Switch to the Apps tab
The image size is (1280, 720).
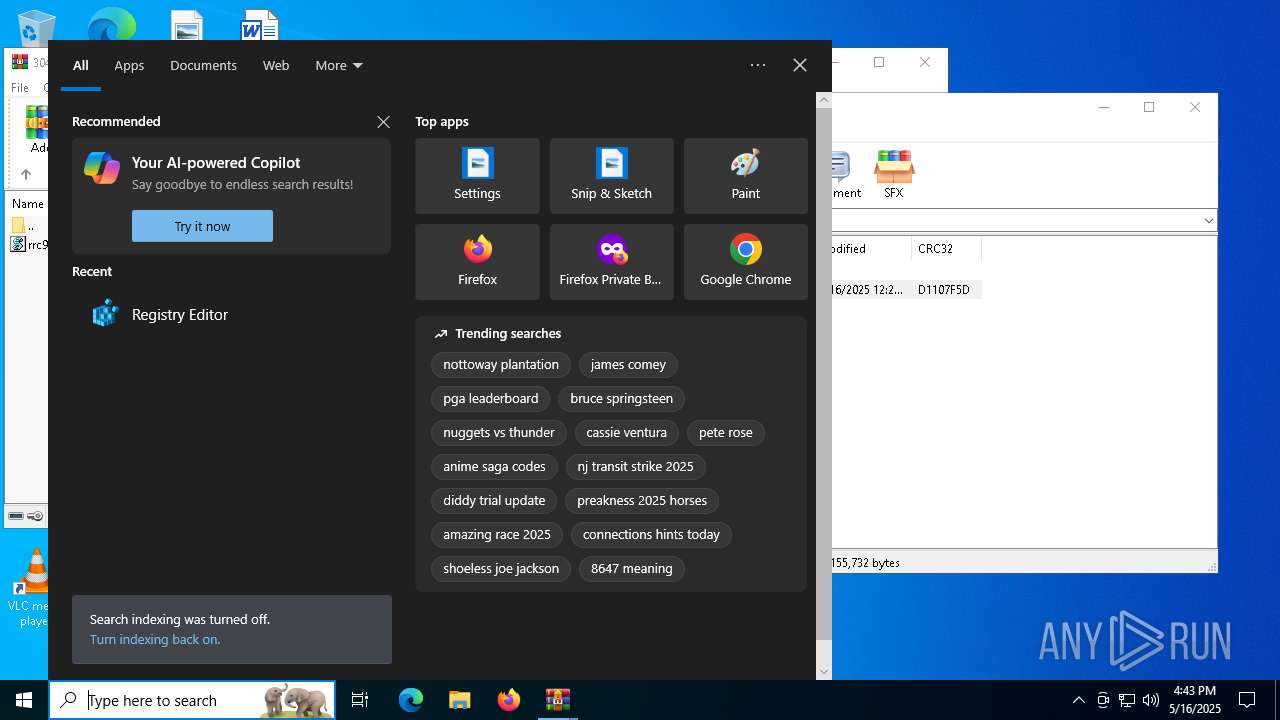point(129,65)
